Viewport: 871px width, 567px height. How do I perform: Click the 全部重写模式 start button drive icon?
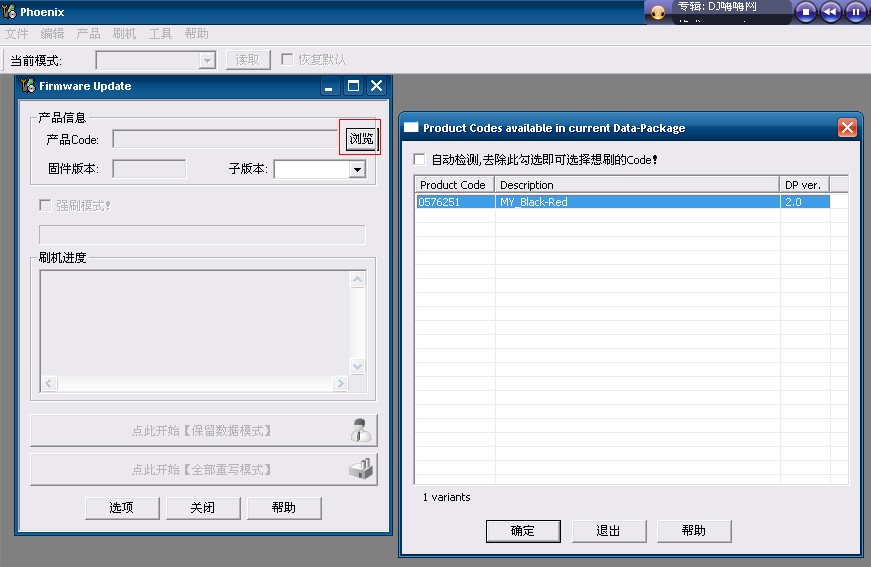(361, 469)
